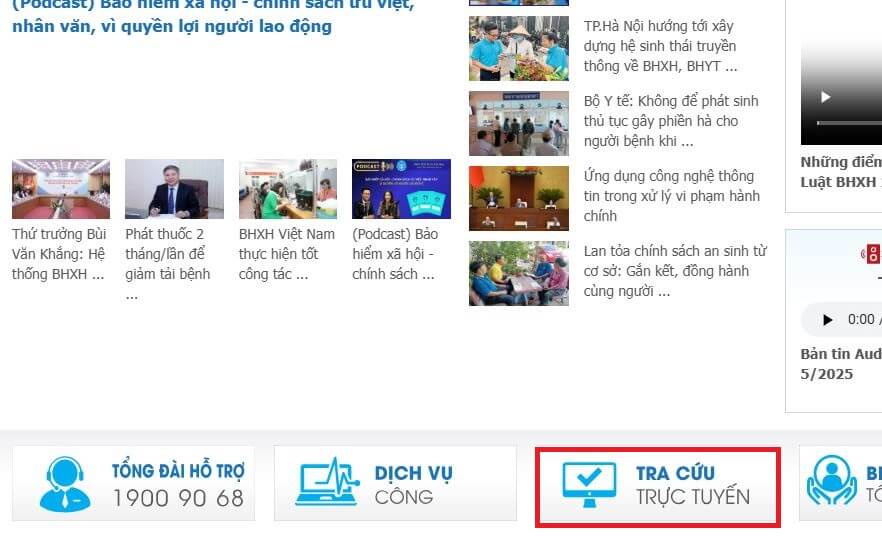Viewport: 882px width, 536px height.
Task: Open thumbnail for BHXH Việt Nam thực hiện tốt
Action: tap(288, 189)
